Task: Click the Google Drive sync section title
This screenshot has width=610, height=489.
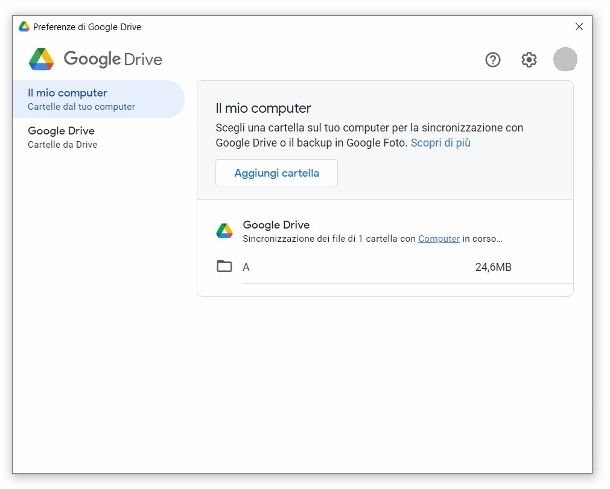Action: (276, 225)
